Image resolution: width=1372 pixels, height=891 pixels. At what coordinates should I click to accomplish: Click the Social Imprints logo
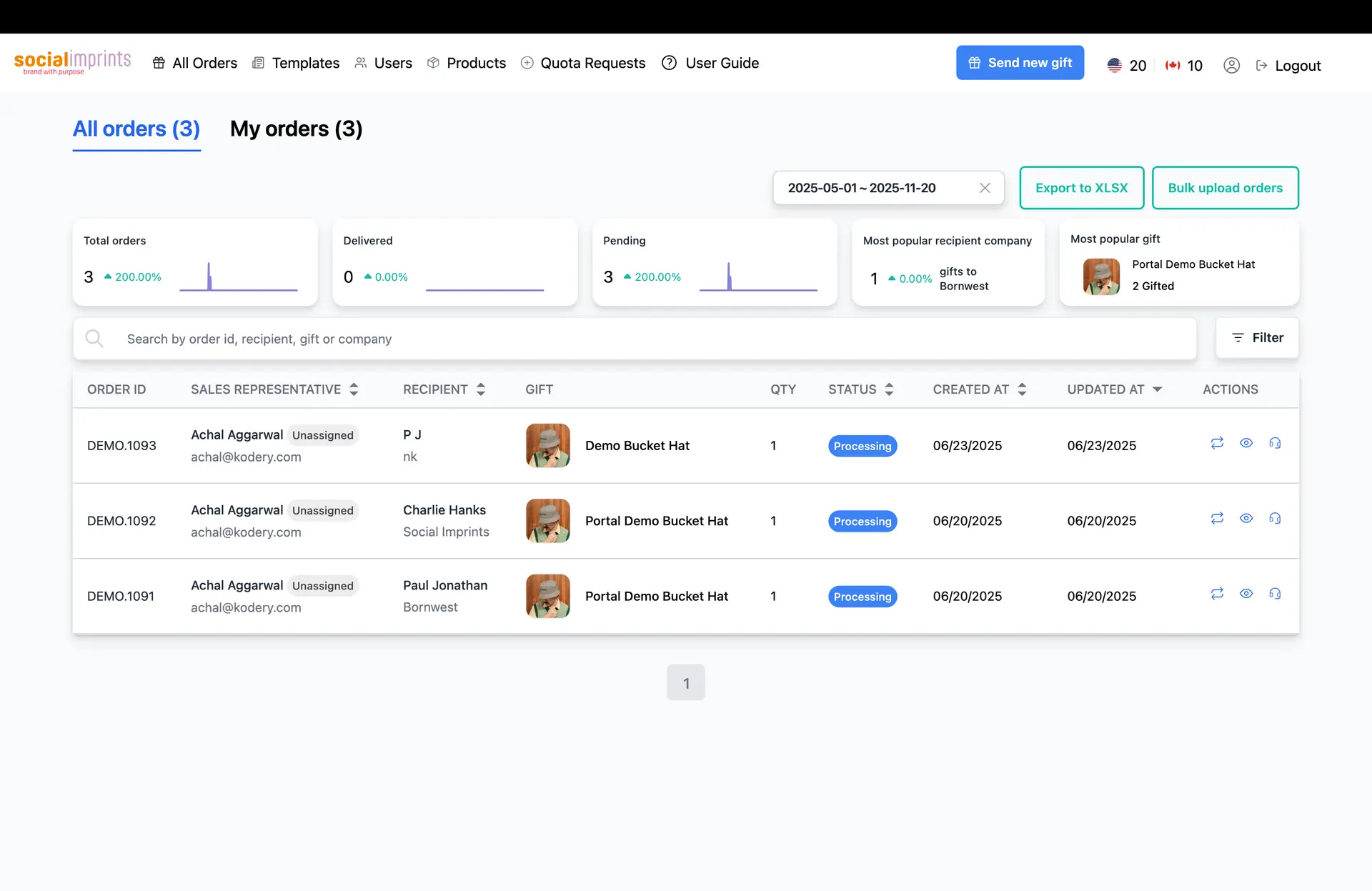pos(73,62)
